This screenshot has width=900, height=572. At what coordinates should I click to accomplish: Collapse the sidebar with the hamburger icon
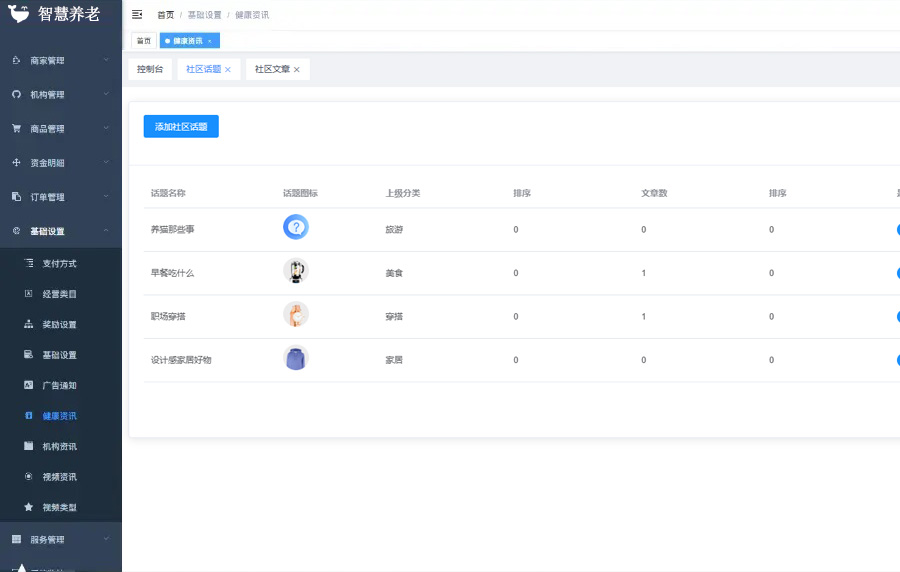(137, 15)
